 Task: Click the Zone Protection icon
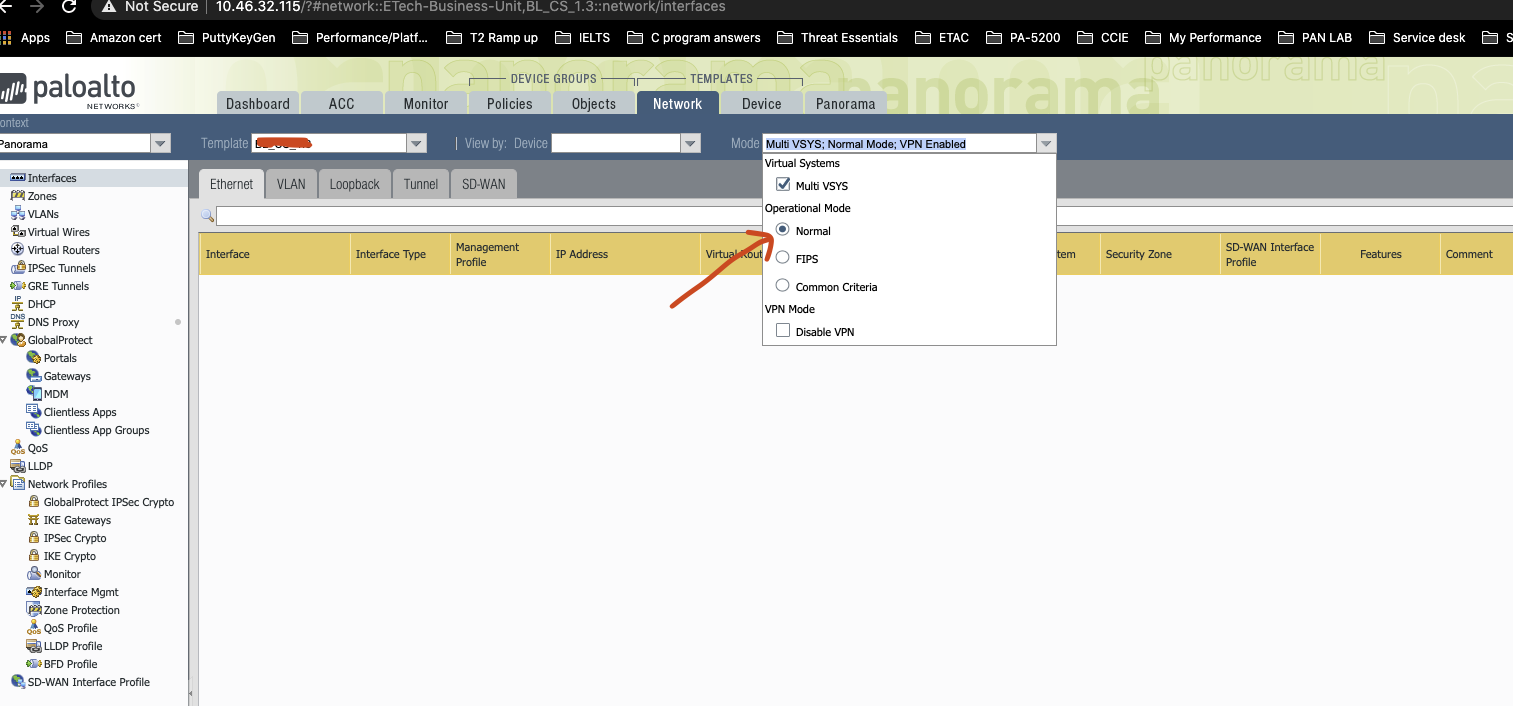click(34, 610)
